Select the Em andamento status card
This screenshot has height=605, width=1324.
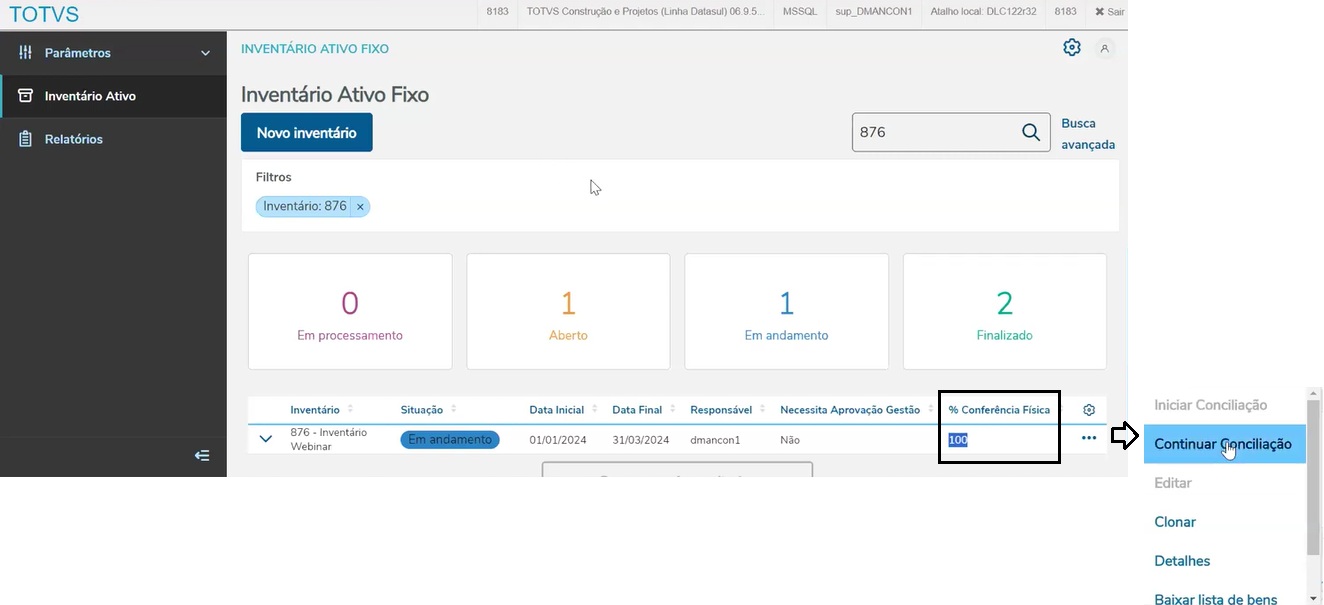click(786, 311)
